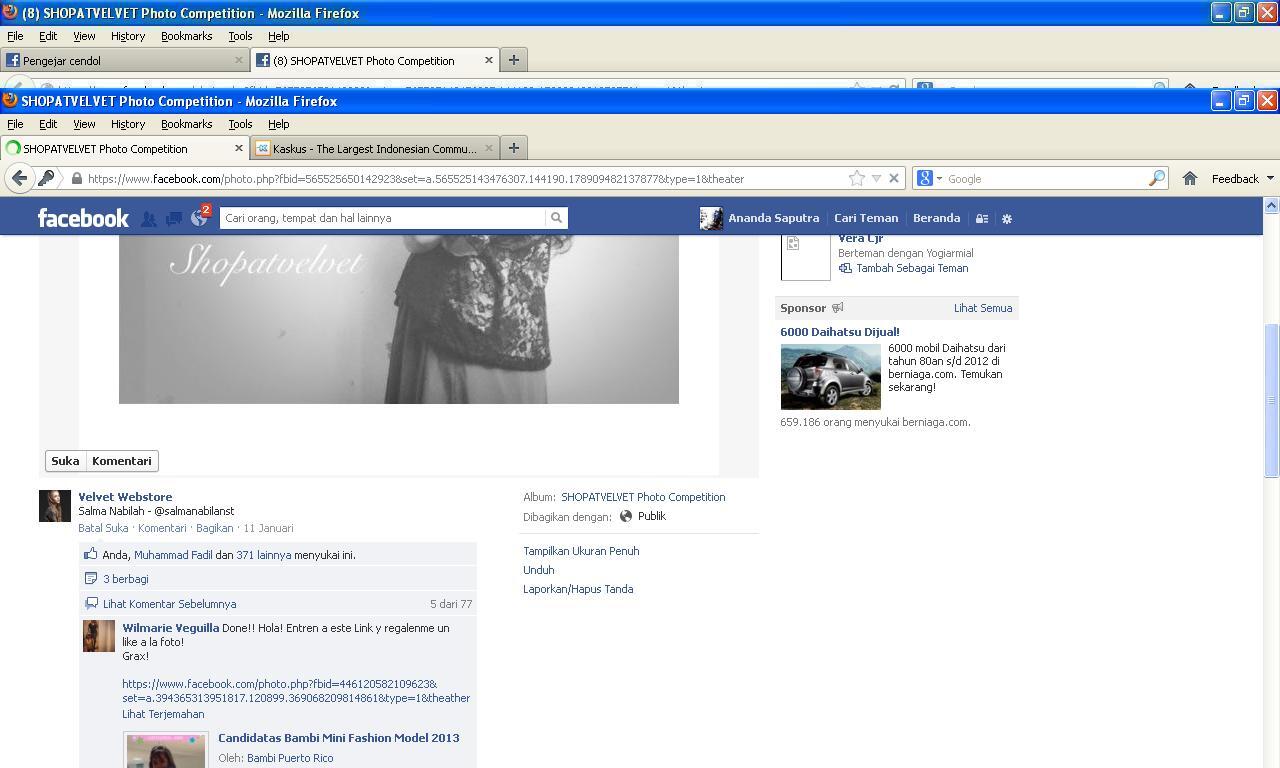Image resolution: width=1280 pixels, height=768 pixels.
Task: Open the SHOPATVELVET Photo Competition album link
Action: 643,497
